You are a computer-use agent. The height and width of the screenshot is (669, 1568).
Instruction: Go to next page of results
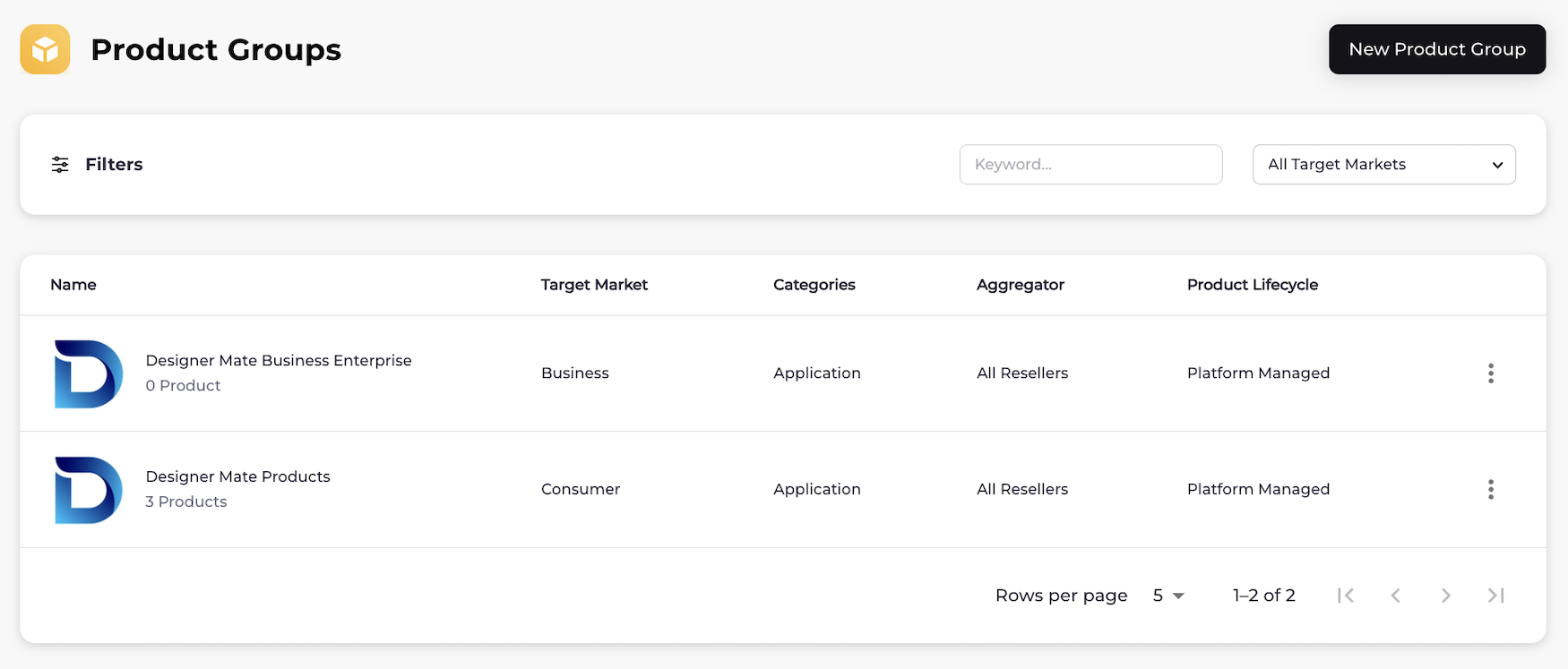click(1445, 596)
